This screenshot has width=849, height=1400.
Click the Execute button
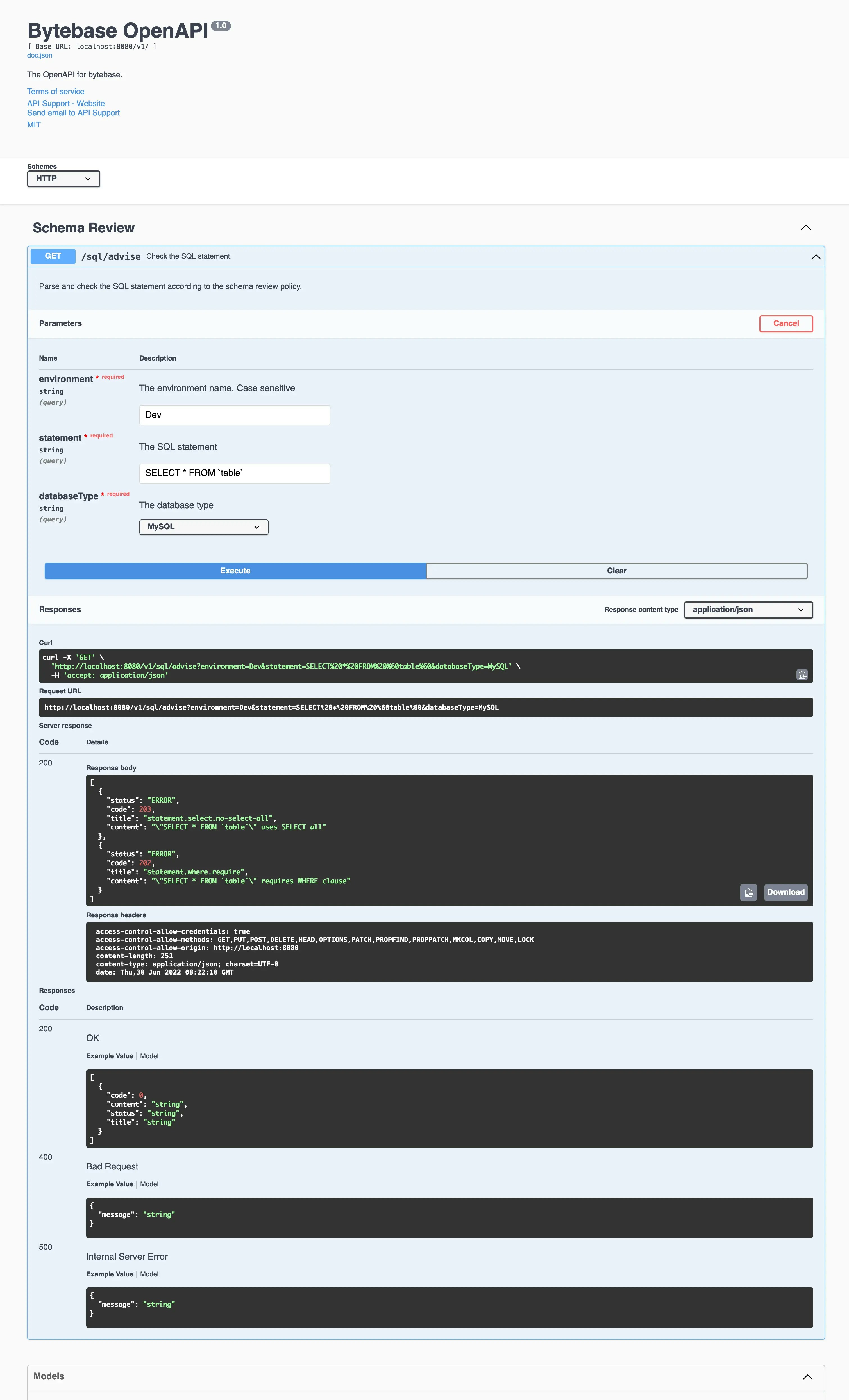click(235, 571)
